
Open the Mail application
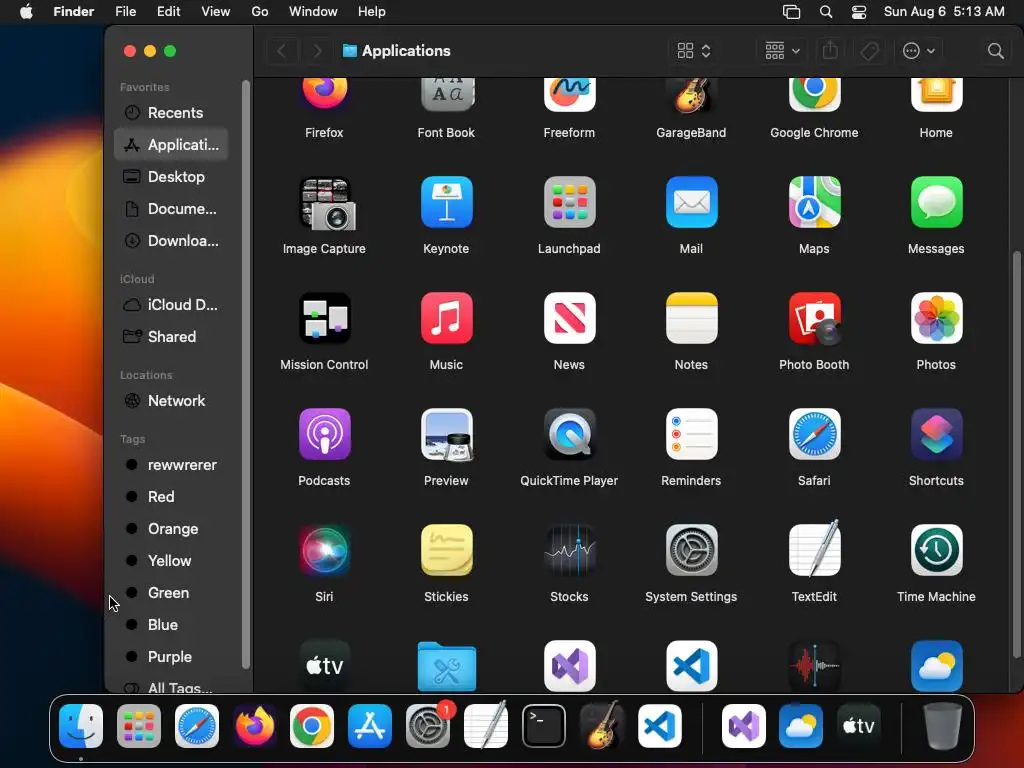click(691, 202)
